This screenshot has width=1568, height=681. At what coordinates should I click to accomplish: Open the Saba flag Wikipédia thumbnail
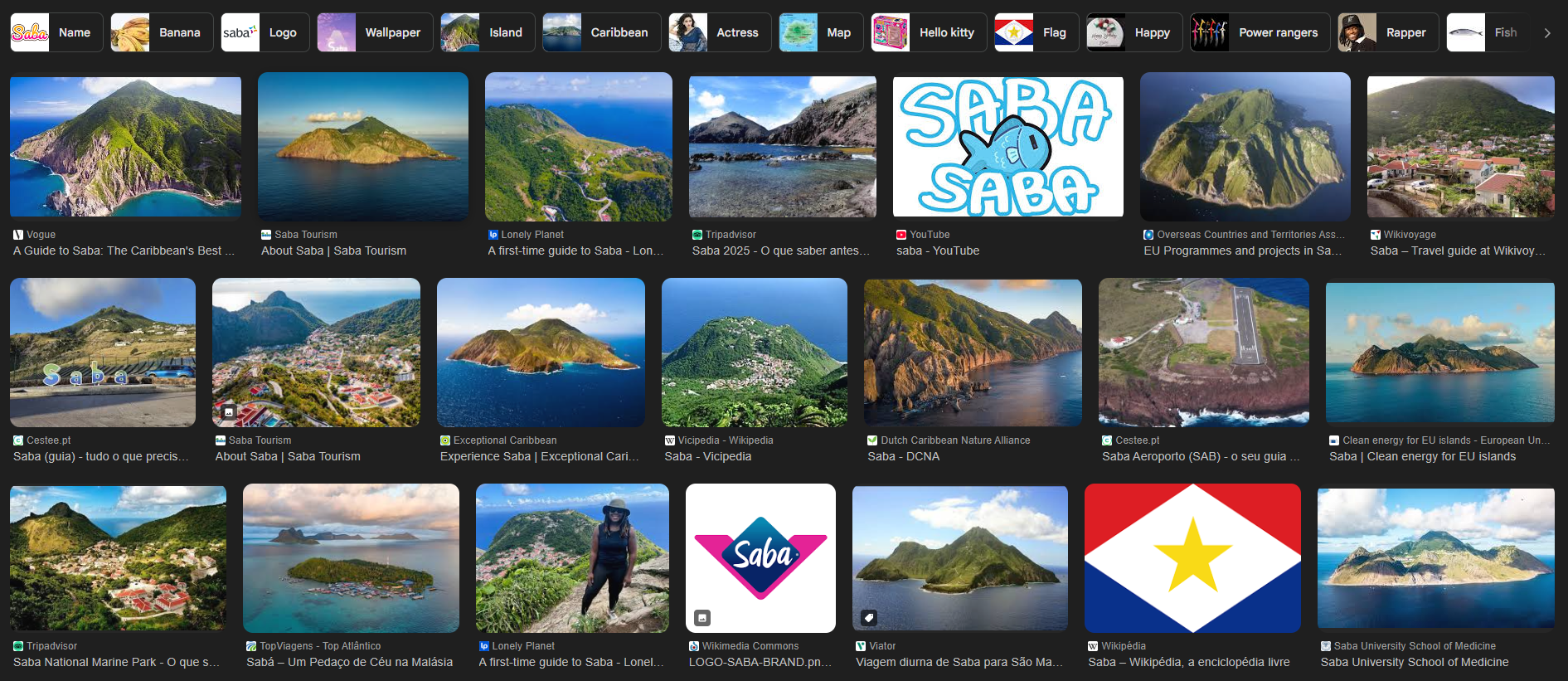click(1192, 558)
